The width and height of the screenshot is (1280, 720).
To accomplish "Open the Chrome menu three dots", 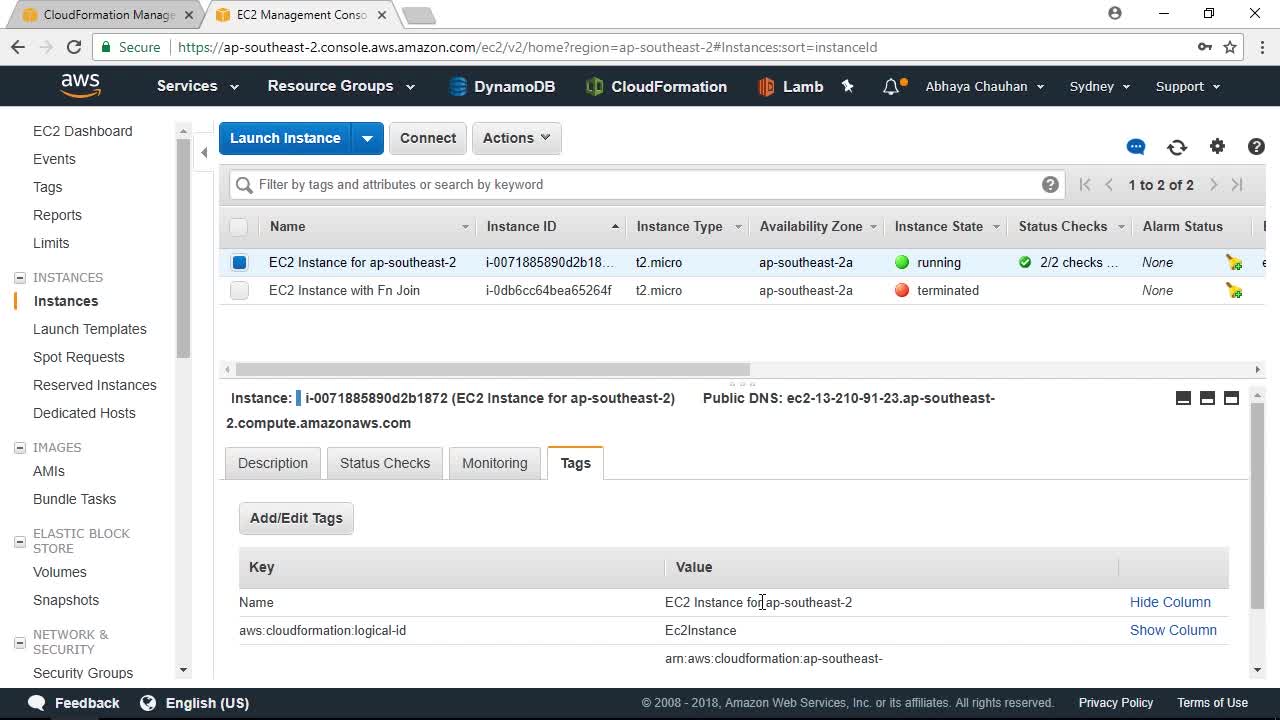I will click(x=1263, y=47).
